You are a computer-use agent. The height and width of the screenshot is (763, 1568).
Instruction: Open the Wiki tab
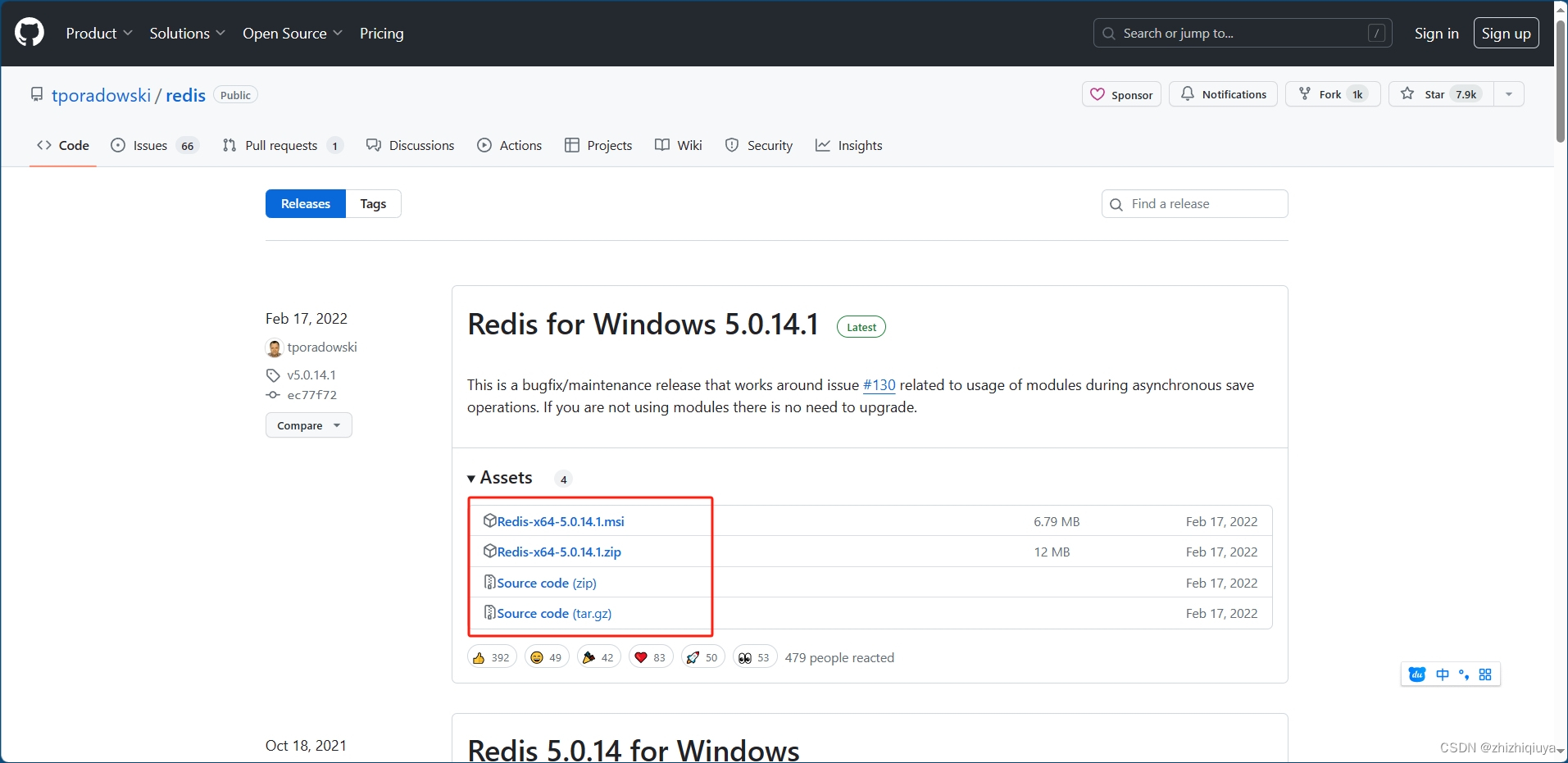tap(679, 145)
